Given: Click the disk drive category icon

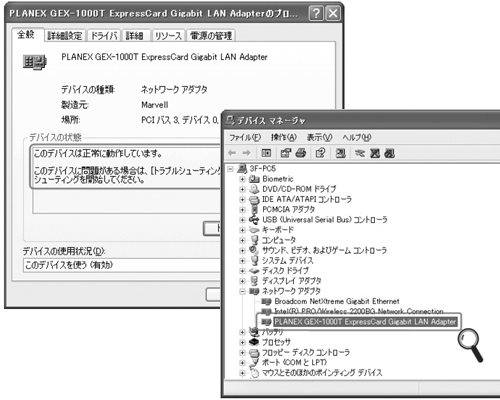Looking at the screenshot, I should click(254, 271).
